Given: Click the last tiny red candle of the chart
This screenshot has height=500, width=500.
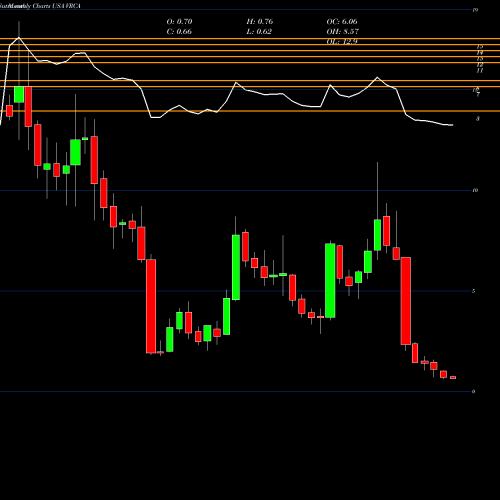Looking at the screenshot, I should click(453, 378).
